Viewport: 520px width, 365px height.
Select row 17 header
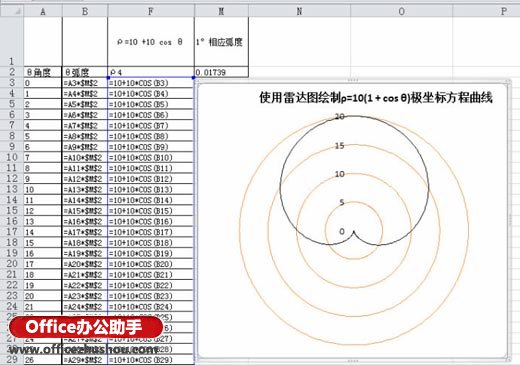[12, 232]
